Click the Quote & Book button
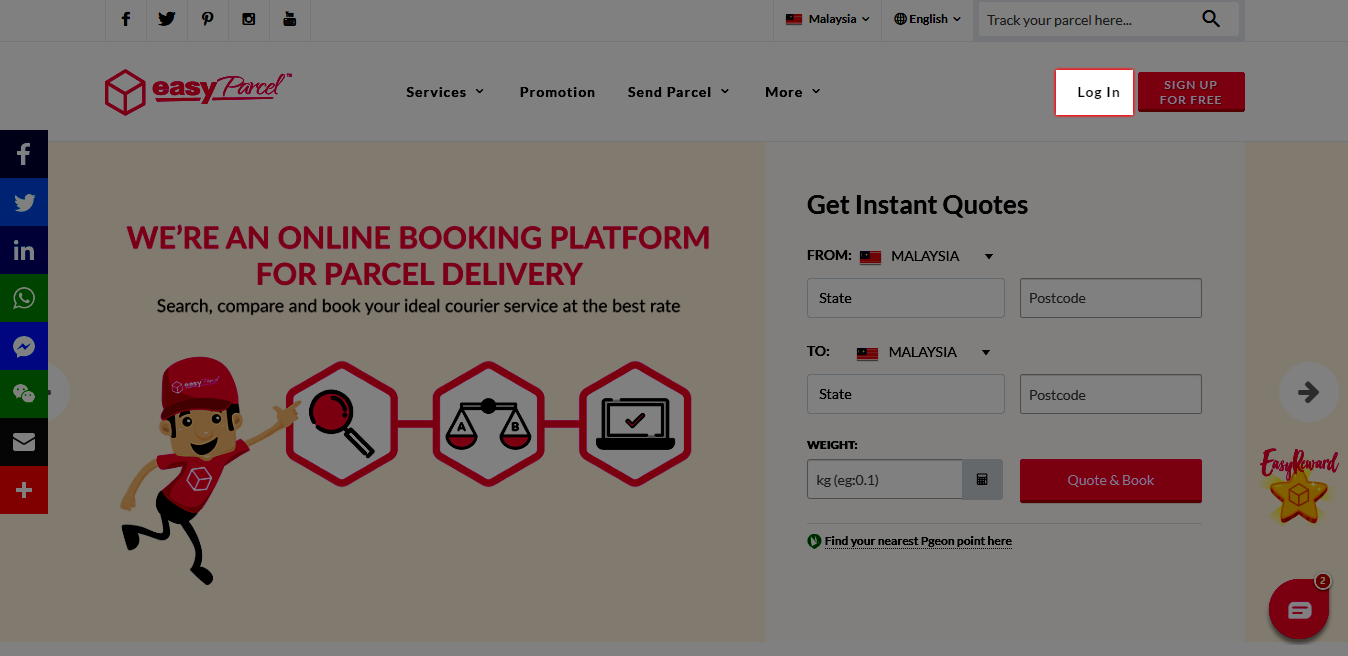Image resolution: width=1348 pixels, height=656 pixels. click(1111, 480)
